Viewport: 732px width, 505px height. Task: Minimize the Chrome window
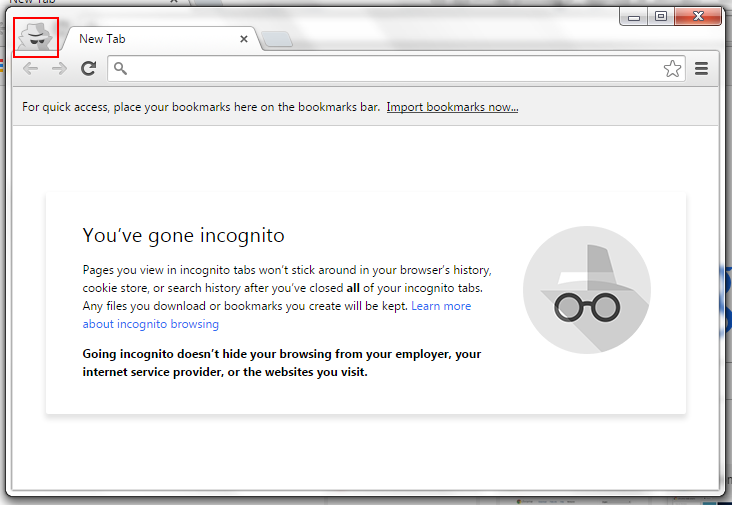click(633, 17)
